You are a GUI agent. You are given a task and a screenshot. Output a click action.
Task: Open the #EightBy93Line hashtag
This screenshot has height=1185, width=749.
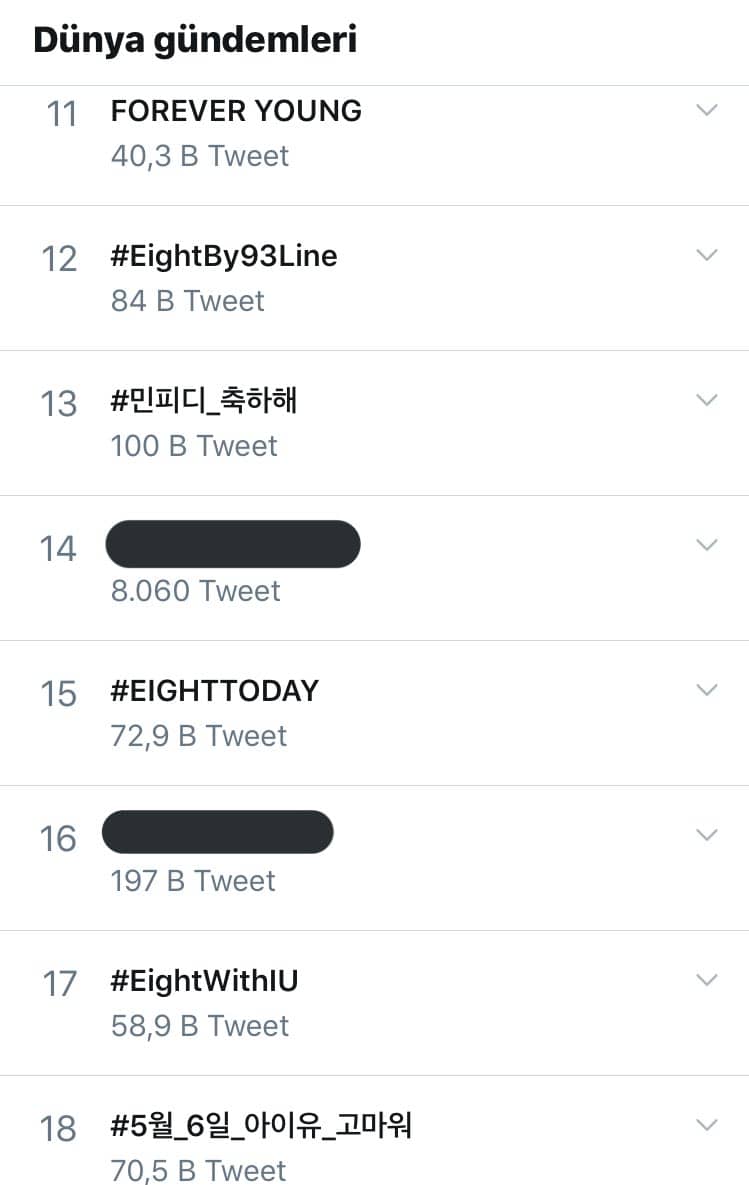(x=224, y=256)
